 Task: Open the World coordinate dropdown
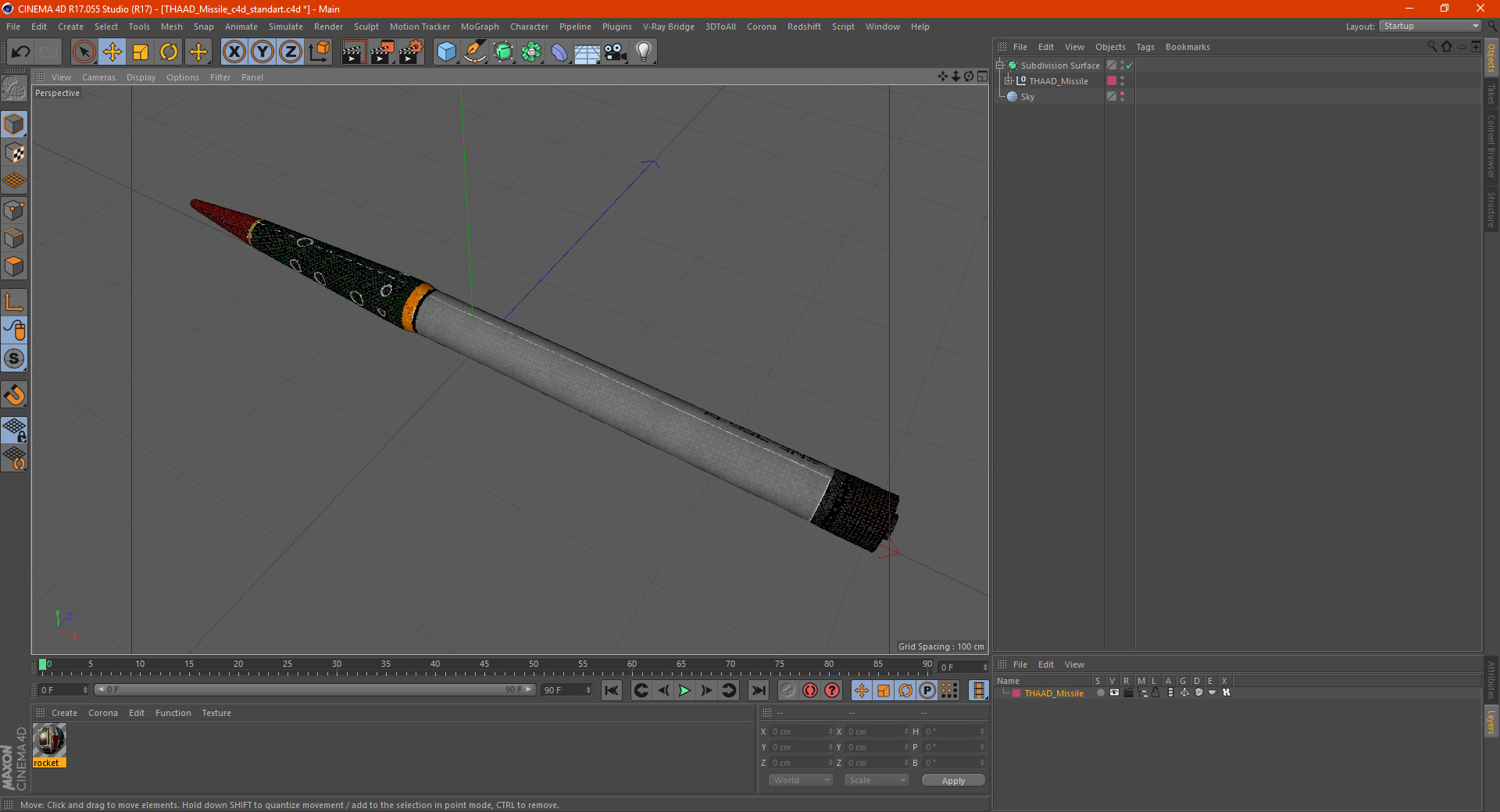point(801,780)
